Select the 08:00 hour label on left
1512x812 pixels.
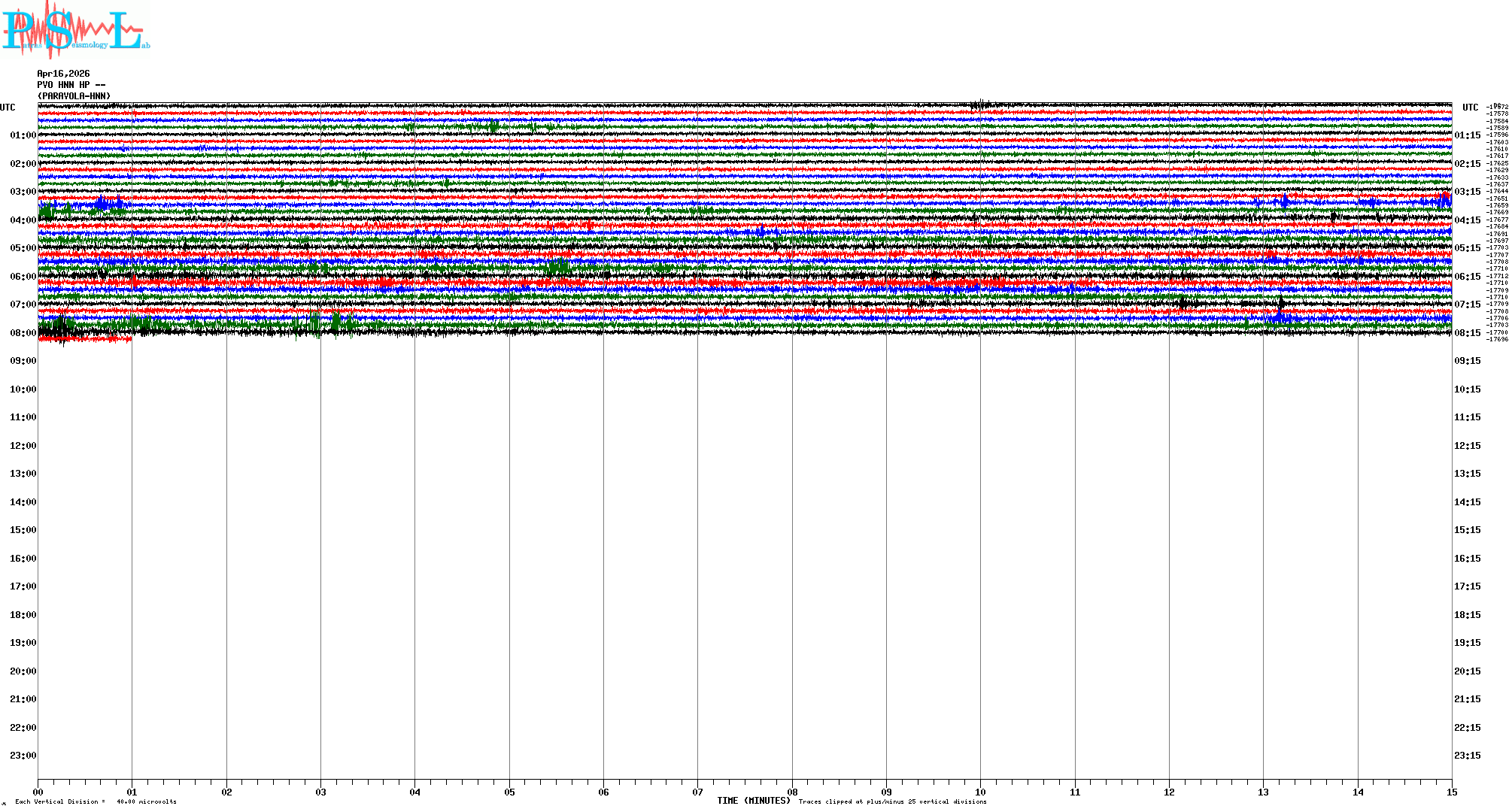(x=23, y=333)
